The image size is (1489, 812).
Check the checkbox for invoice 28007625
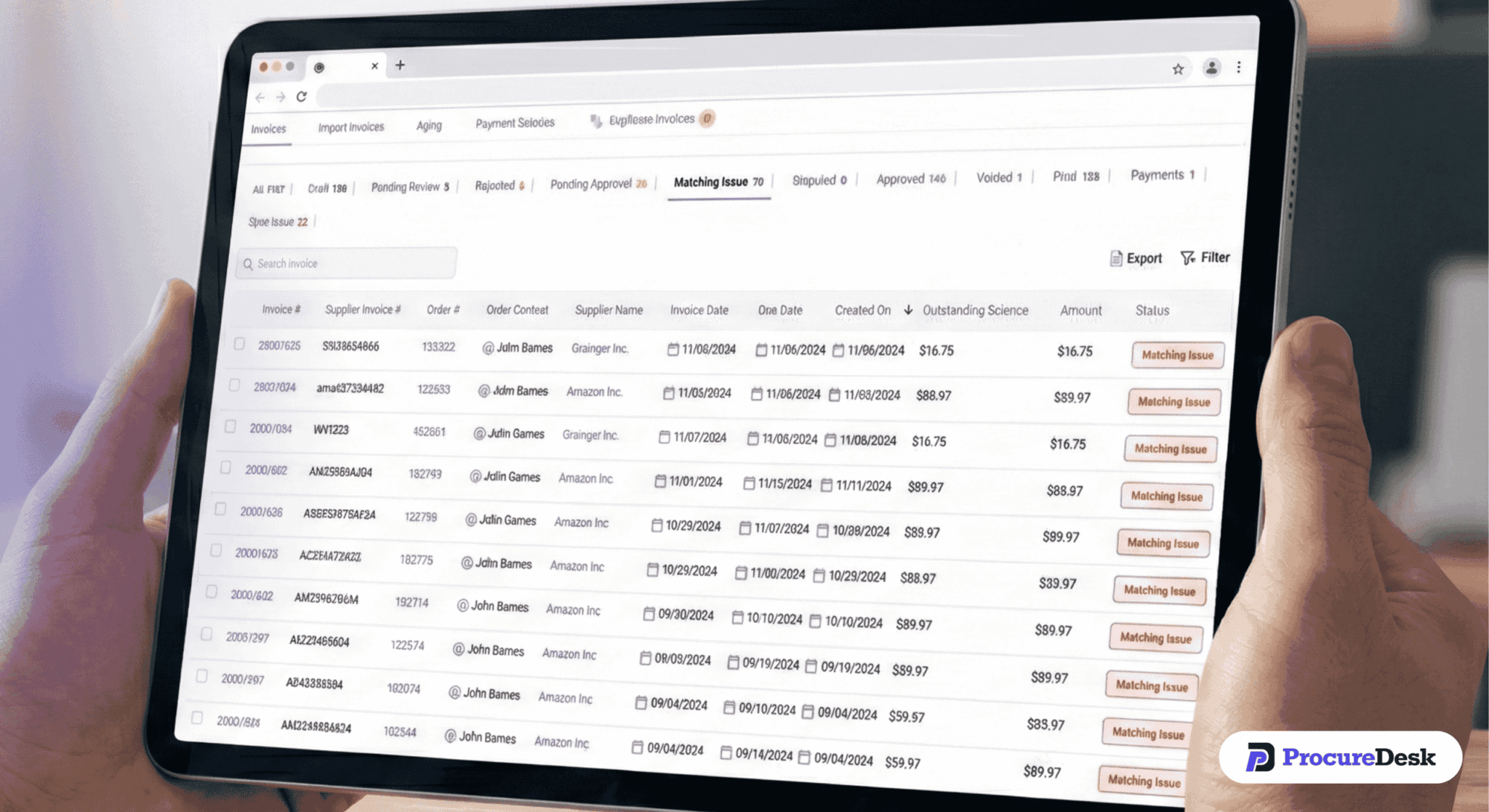click(x=239, y=345)
